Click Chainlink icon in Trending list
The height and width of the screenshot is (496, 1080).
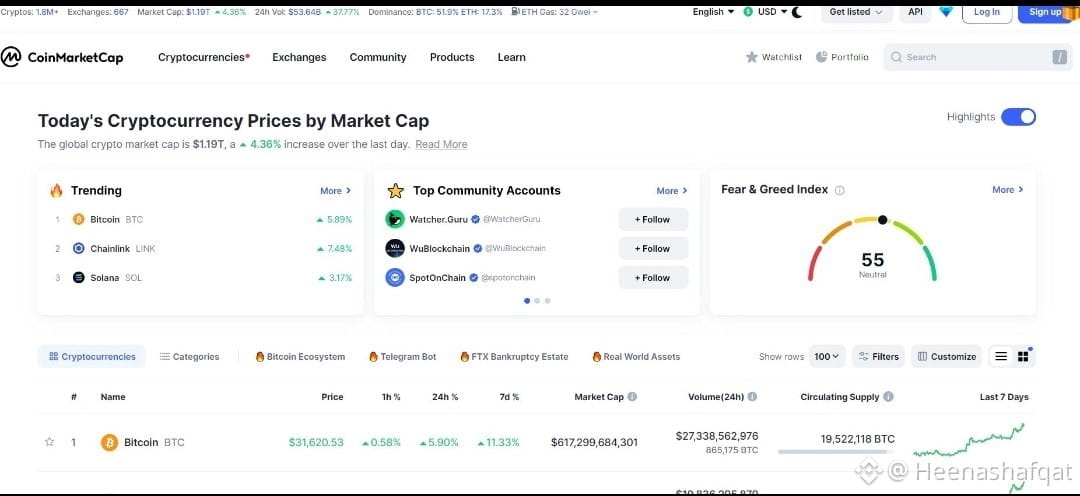[79, 249]
